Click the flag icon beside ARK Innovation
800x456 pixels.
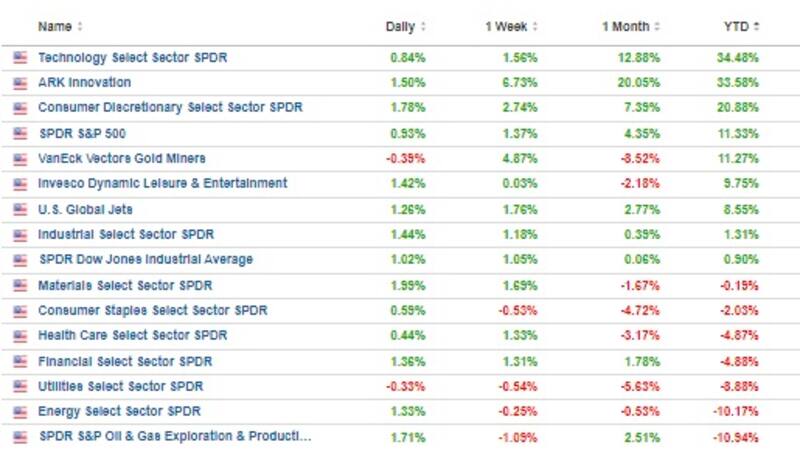[20, 82]
